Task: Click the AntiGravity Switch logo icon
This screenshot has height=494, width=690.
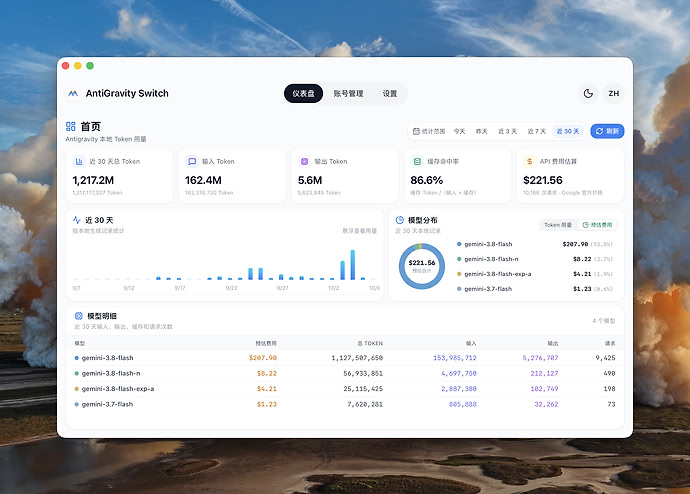Action: point(73,94)
